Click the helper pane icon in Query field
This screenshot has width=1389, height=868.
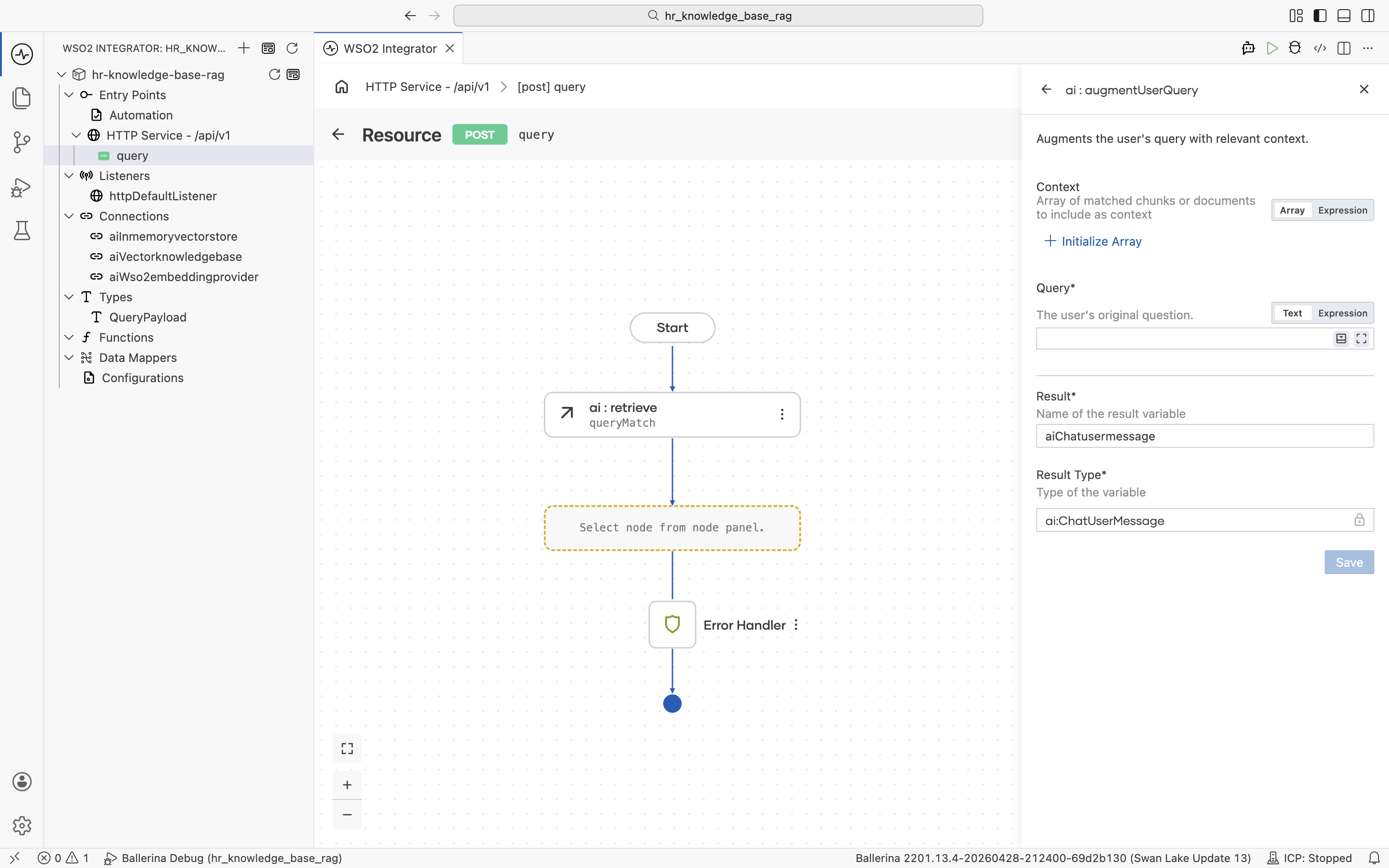pyautogui.click(x=1341, y=339)
